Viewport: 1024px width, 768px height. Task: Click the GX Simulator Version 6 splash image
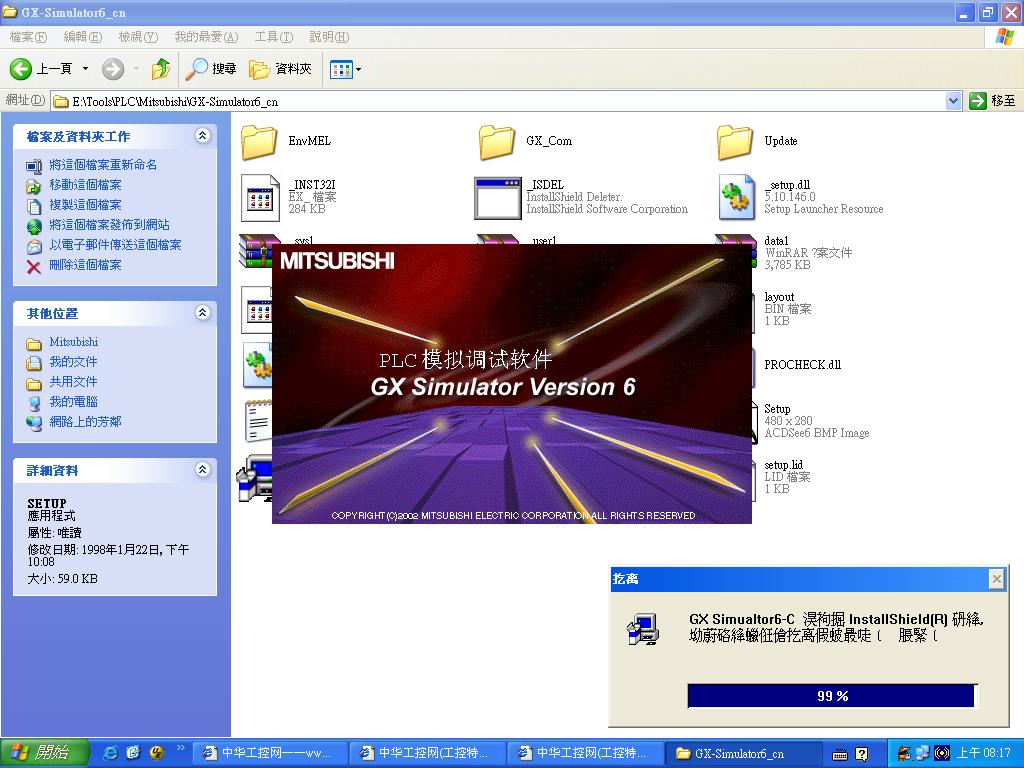pos(512,384)
